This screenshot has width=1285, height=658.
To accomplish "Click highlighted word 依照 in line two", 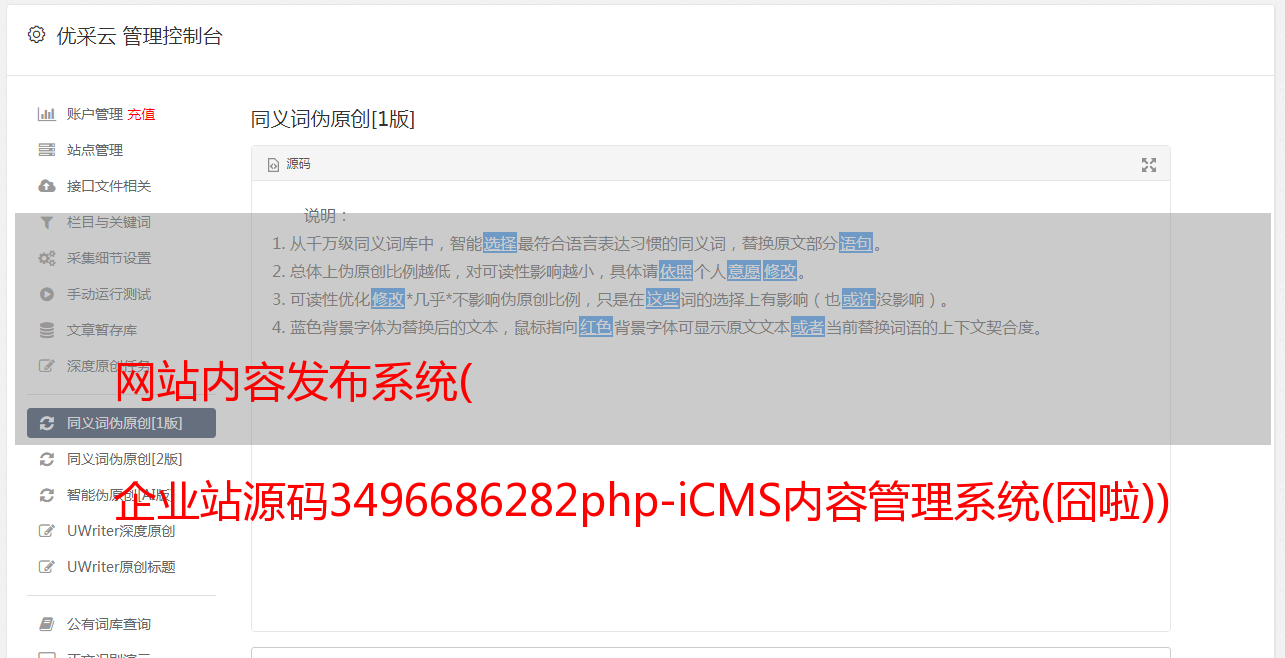I will (x=676, y=271).
